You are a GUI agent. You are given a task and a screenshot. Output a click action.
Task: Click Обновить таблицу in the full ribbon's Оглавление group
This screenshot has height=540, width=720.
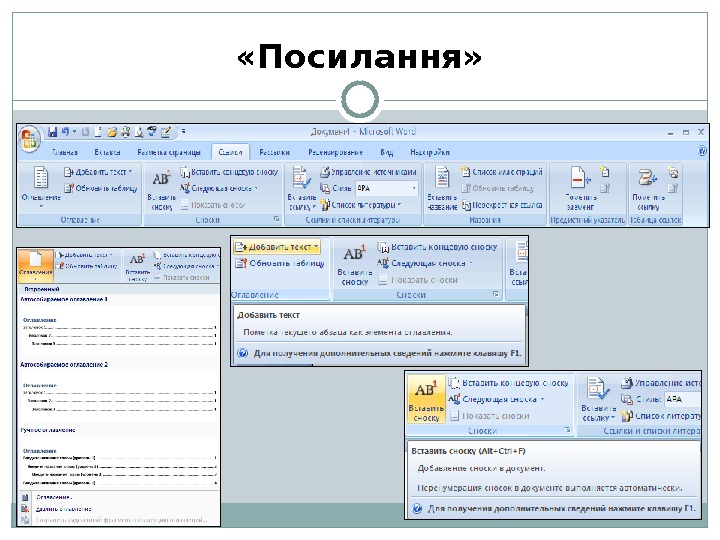(101, 188)
